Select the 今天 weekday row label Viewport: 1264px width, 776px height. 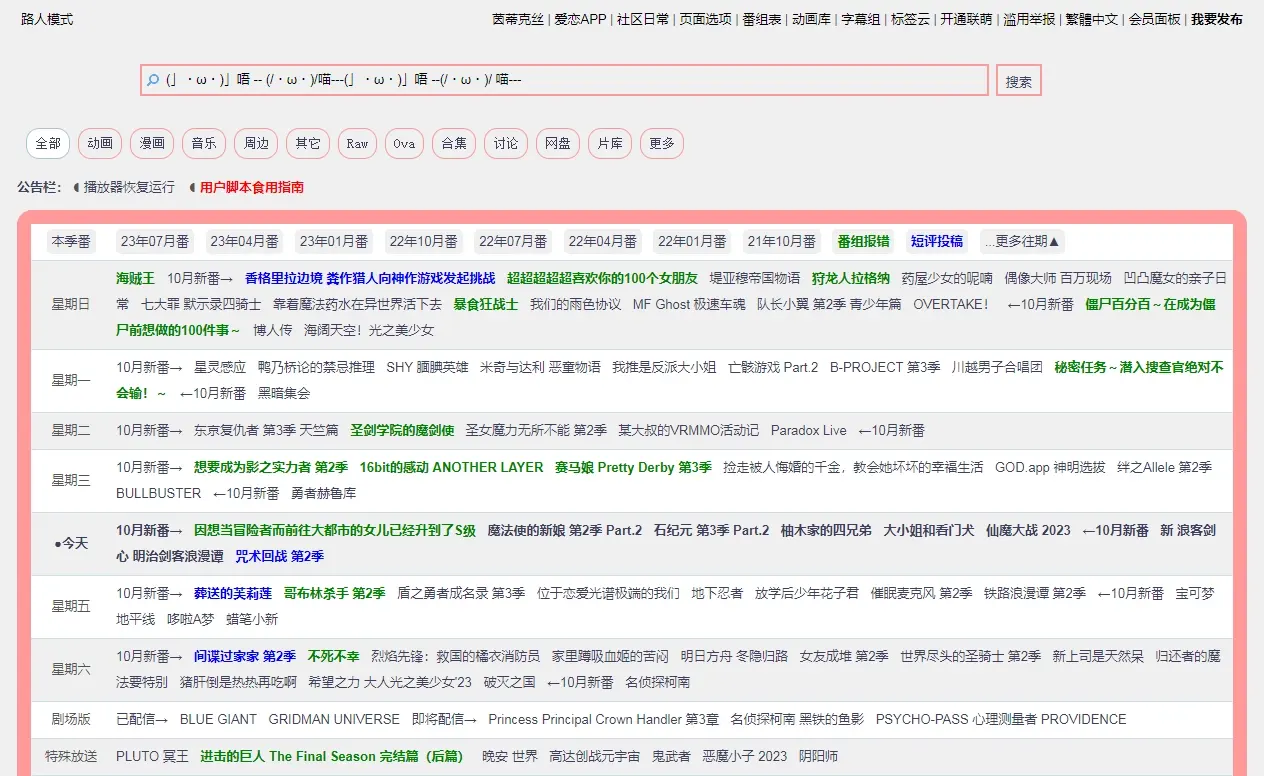(x=71, y=543)
